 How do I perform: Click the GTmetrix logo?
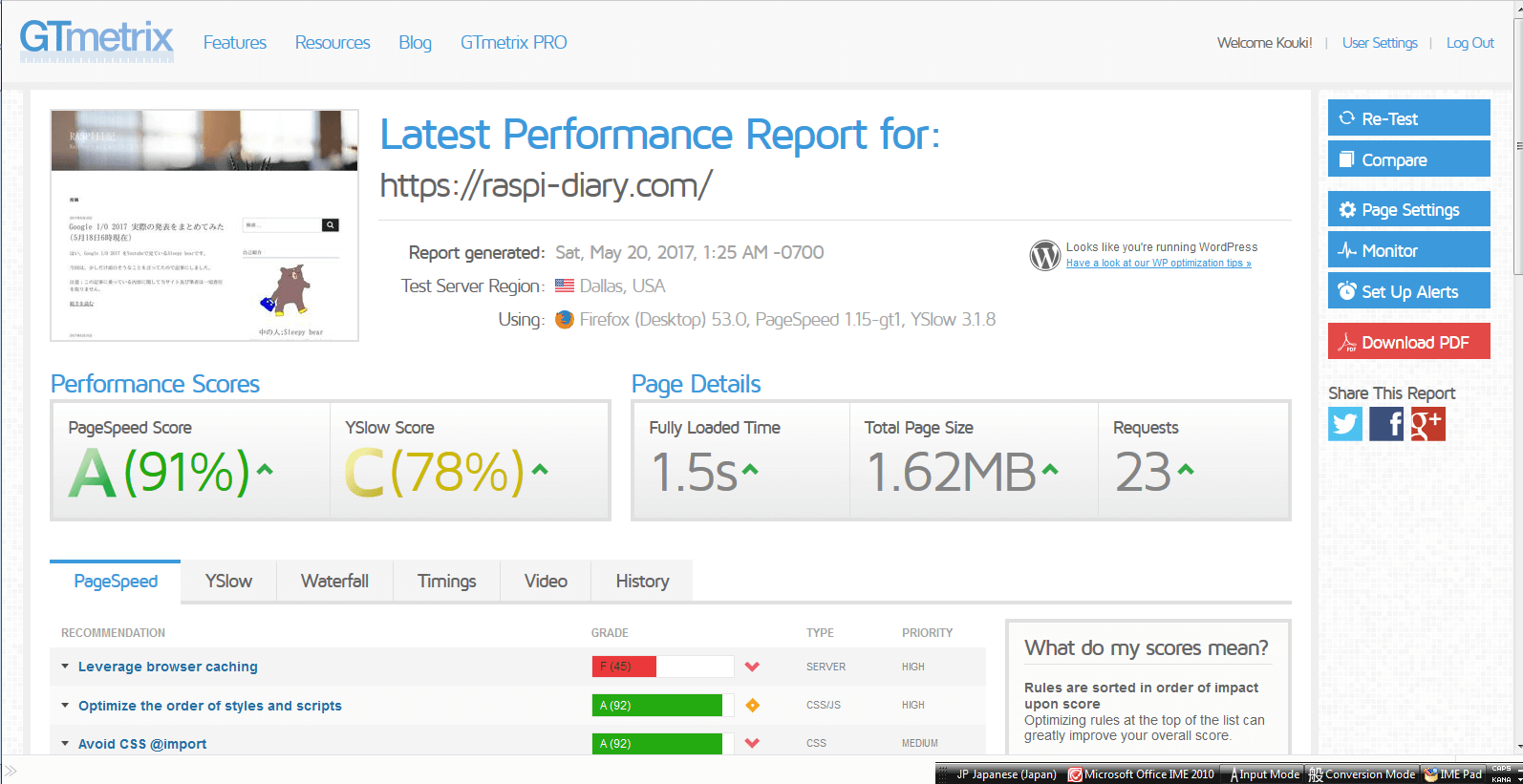(97, 41)
